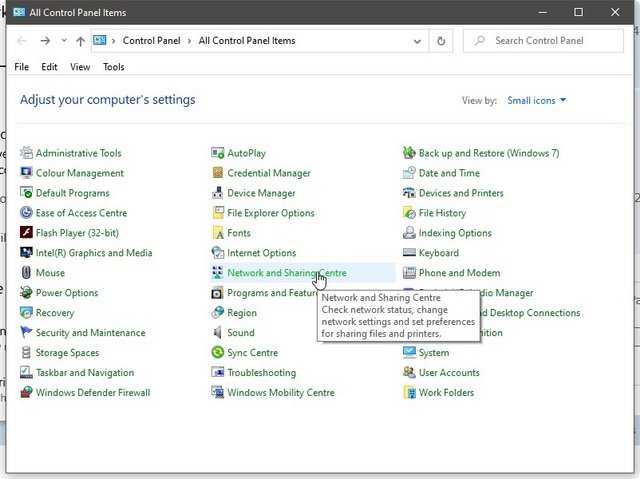Open the Phone and Modem link

459,273
